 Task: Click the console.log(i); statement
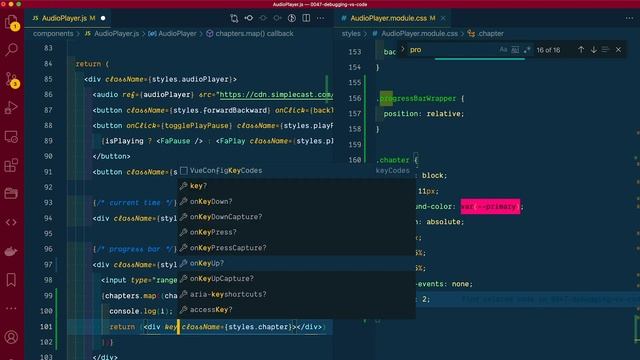point(141,311)
